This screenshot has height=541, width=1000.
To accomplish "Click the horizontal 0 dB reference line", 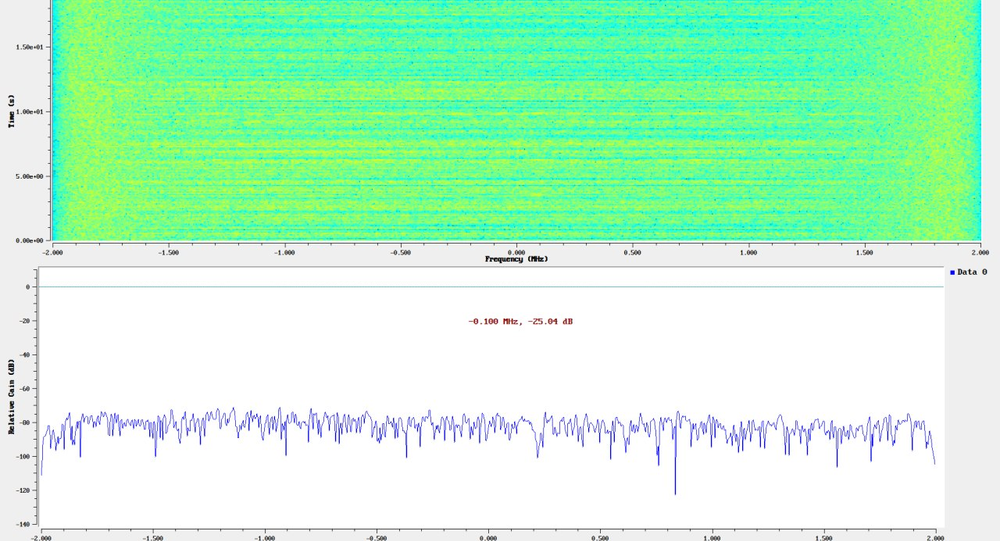I will tap(490, 287).
